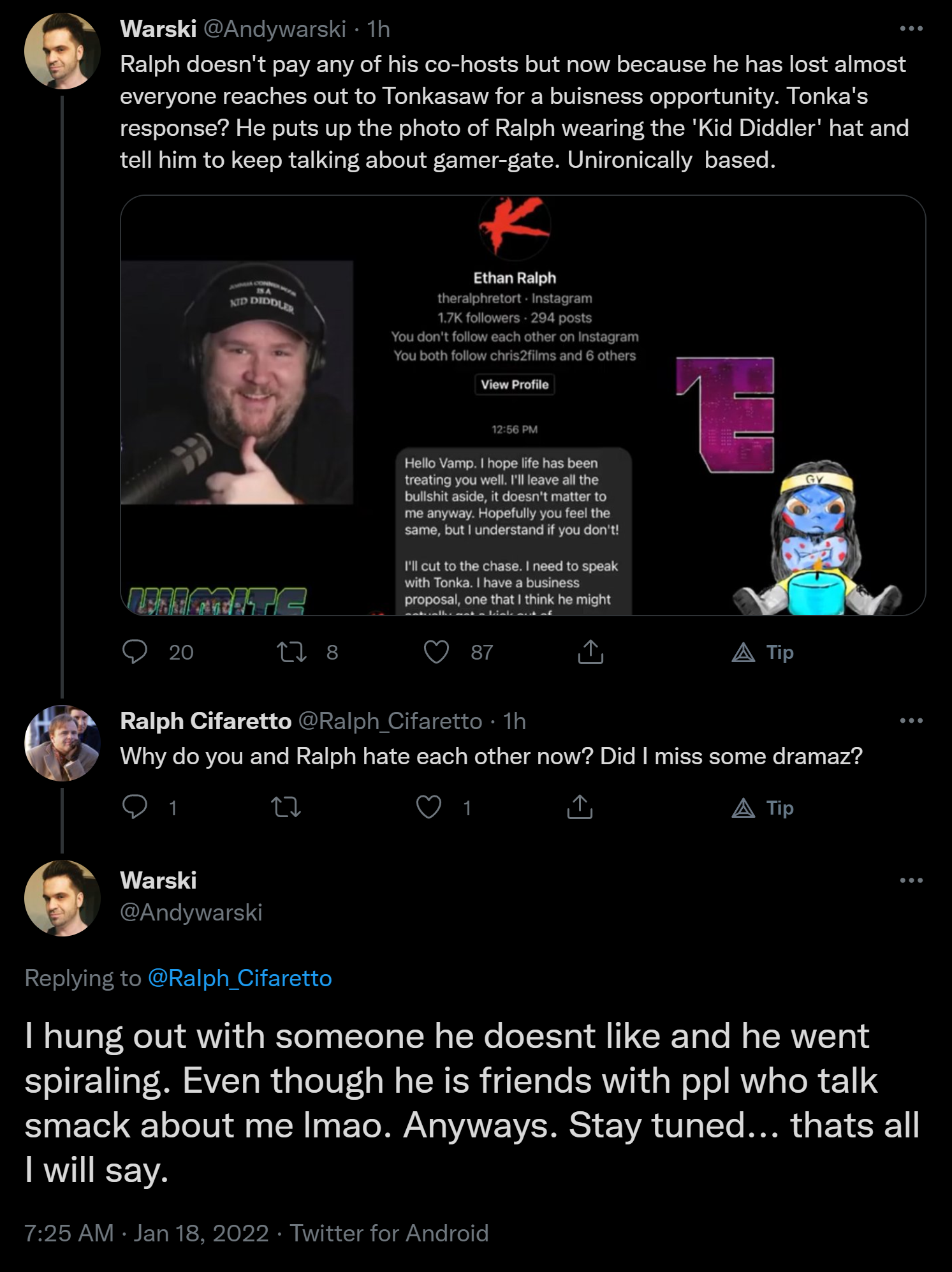Viewport: 952px width, 1272px height.
Task: Open the attached Instagram screenshot image
Action: pos(523,405)
